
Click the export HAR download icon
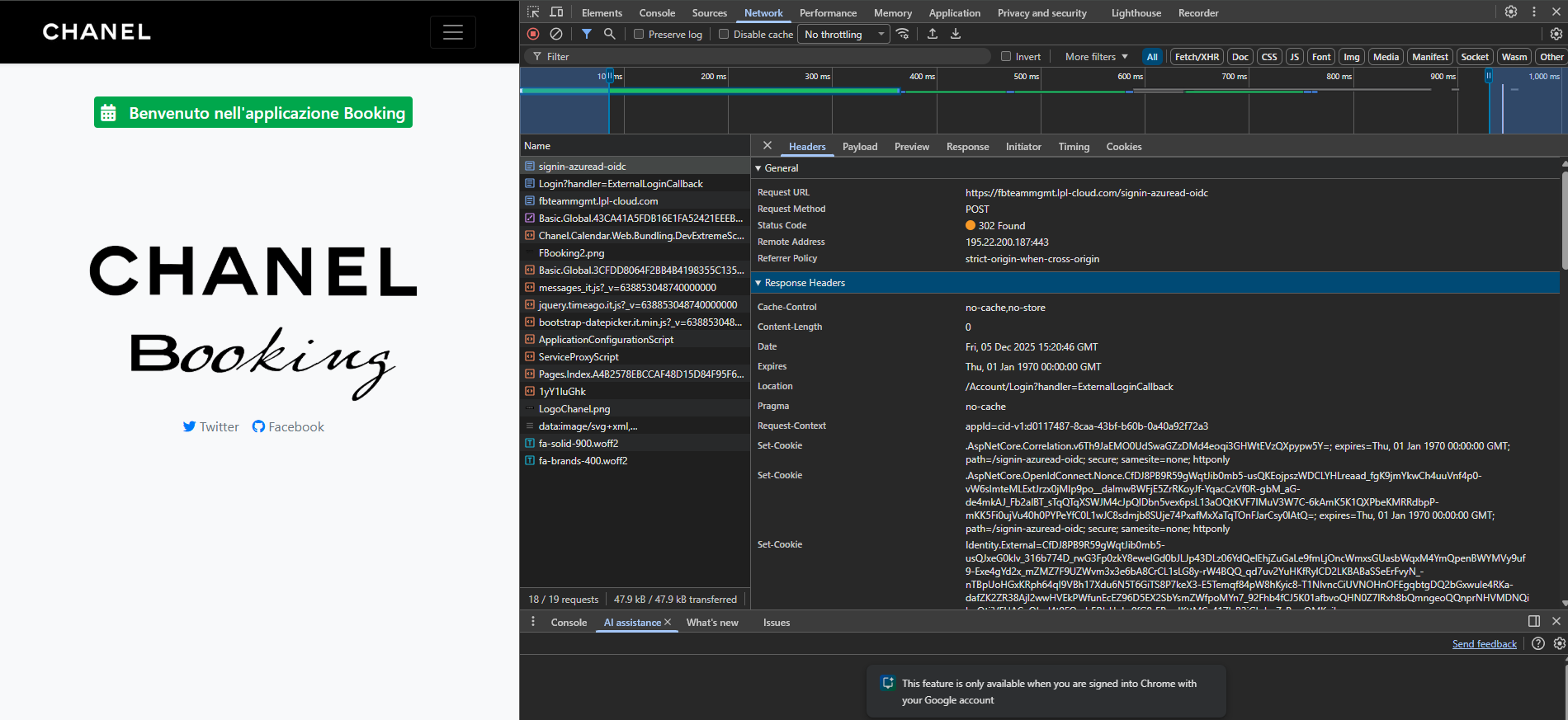[956, 34]
